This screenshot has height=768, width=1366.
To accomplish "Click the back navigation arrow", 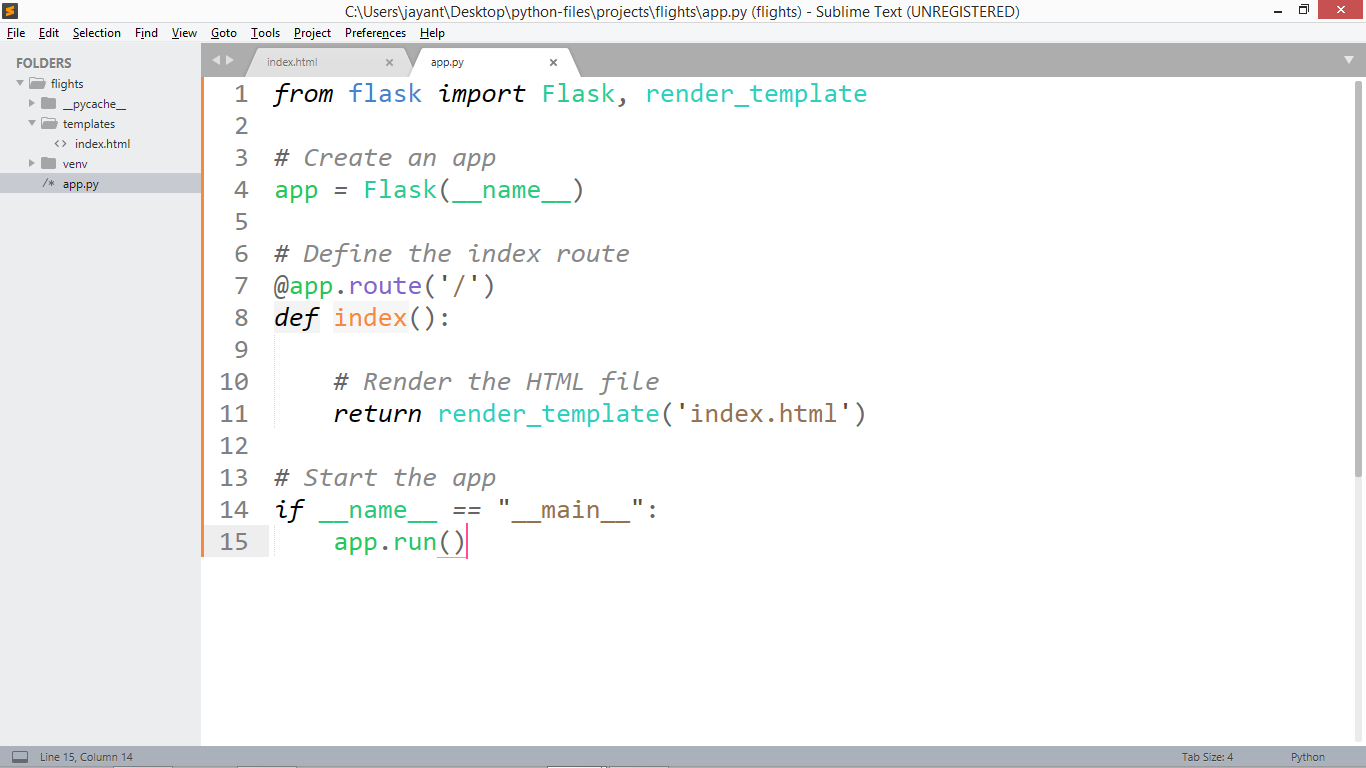I will [214, 60].
